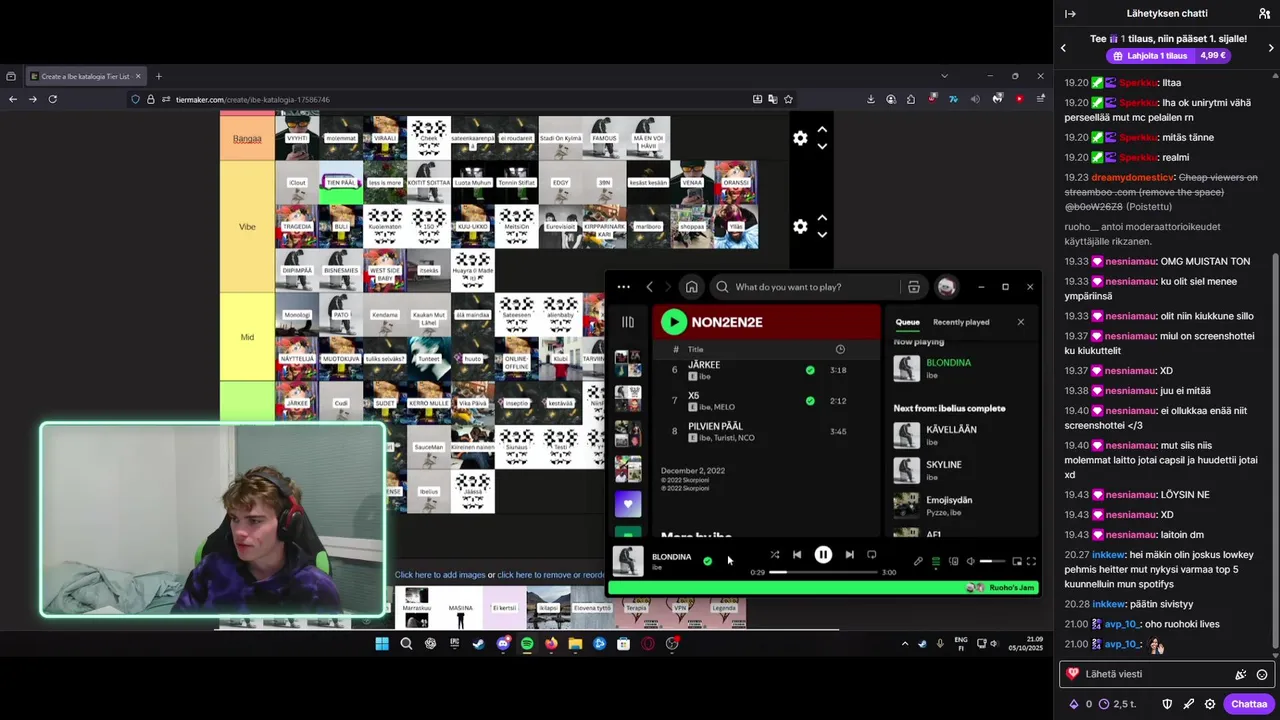Sort tracks by duration clock icon
1280x720 pixels.
840,349
